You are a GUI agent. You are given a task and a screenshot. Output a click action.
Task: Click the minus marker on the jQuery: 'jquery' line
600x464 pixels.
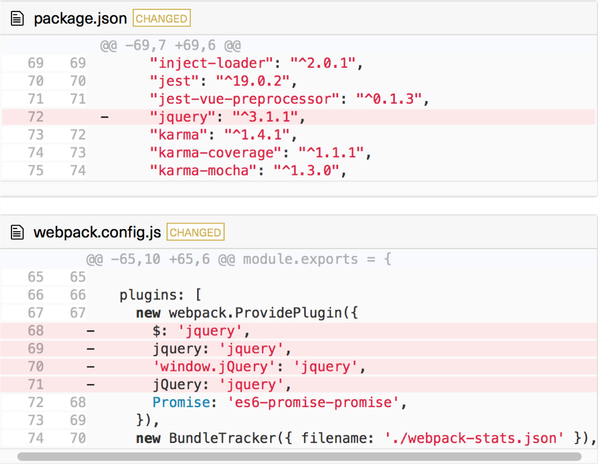pos(90,384)
